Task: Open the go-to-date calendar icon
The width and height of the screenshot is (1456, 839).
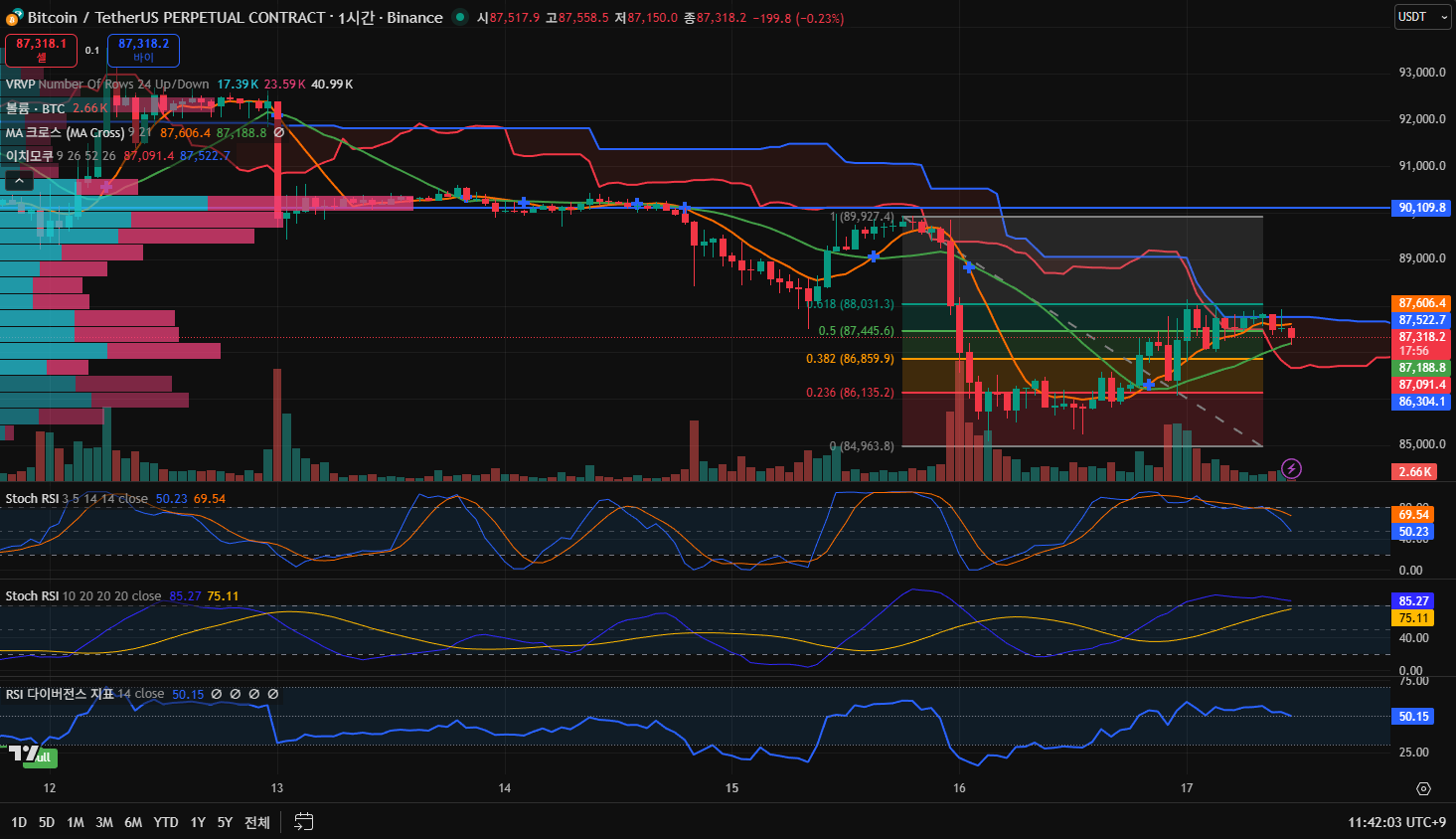Action: point(304,822)
